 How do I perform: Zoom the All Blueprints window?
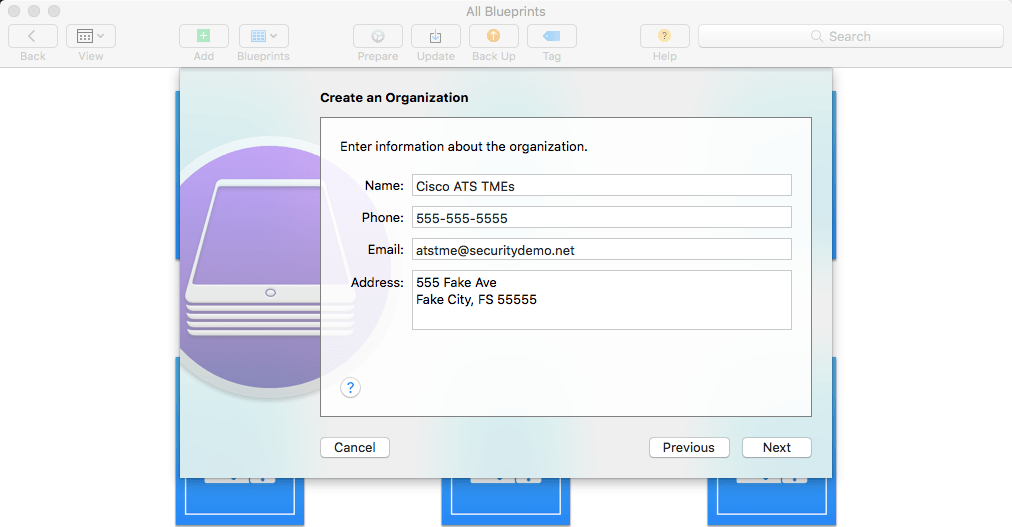[54, 11]
